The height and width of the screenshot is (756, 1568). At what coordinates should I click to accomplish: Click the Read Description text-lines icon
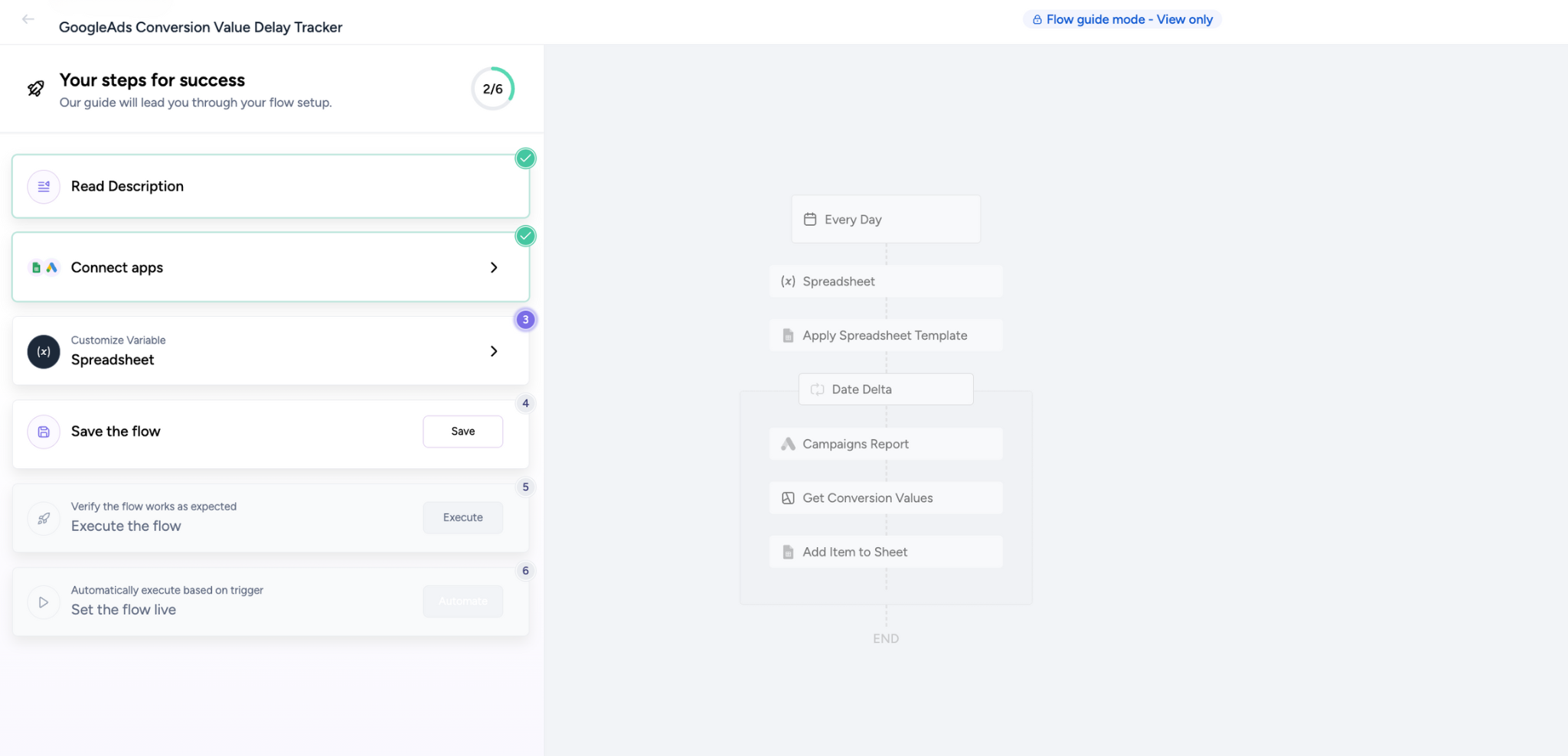coord(44,187)
